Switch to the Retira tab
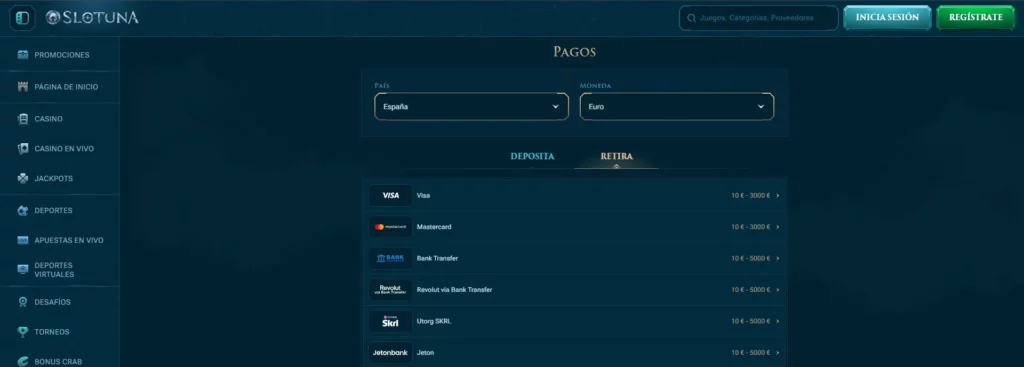 pos(616,157)
